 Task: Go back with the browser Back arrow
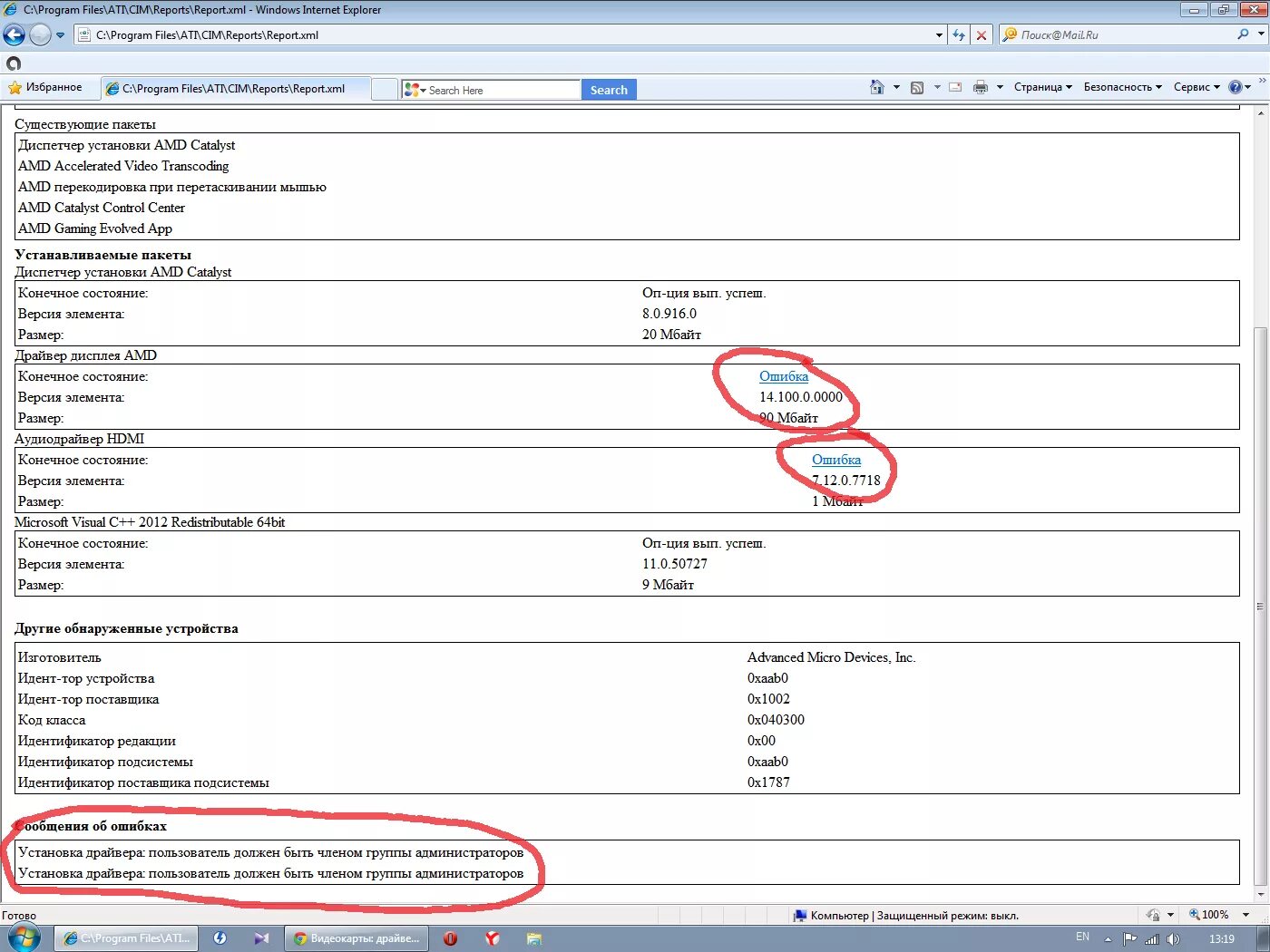(14, 34)
